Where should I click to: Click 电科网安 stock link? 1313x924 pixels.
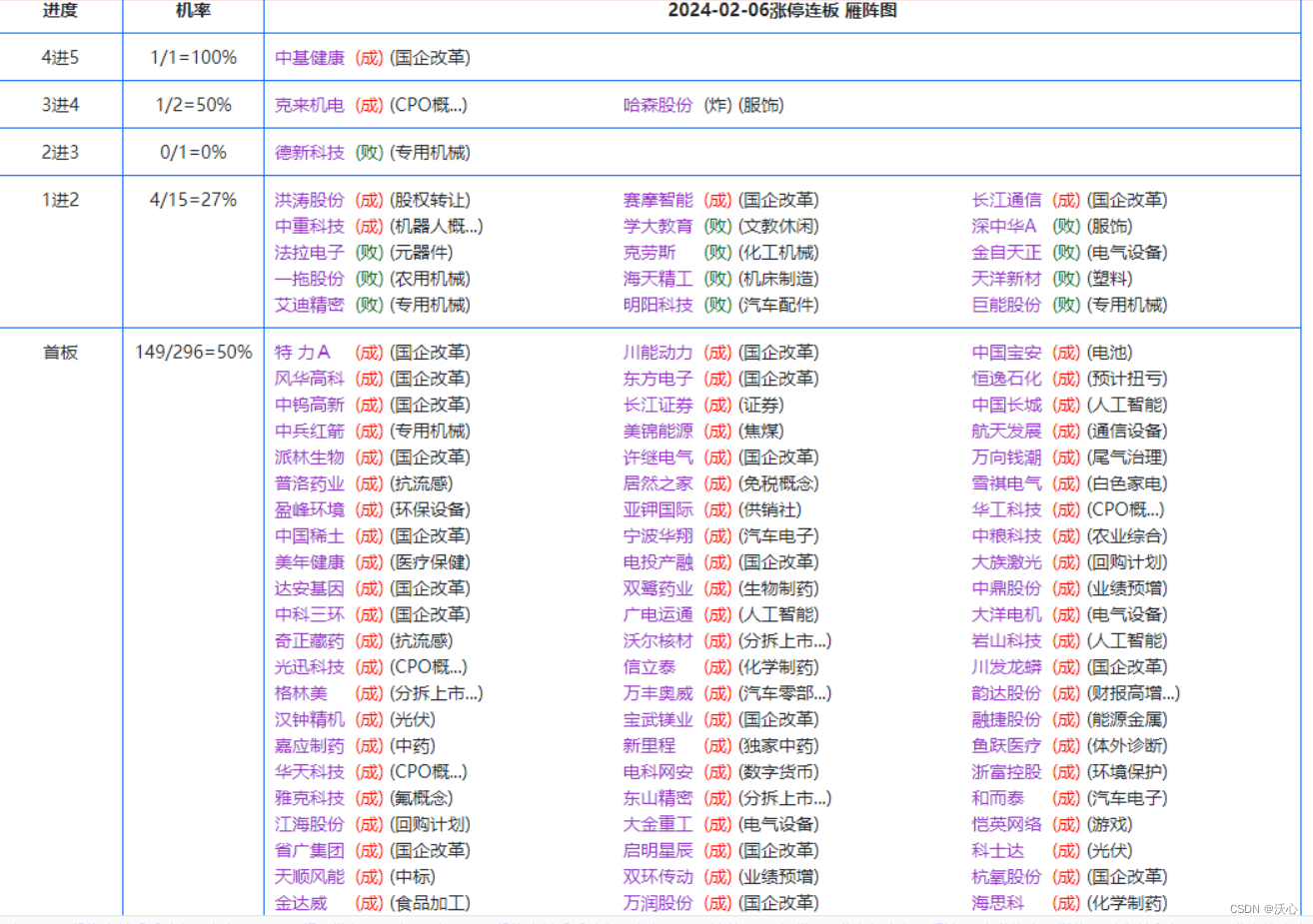pos(658,772)
